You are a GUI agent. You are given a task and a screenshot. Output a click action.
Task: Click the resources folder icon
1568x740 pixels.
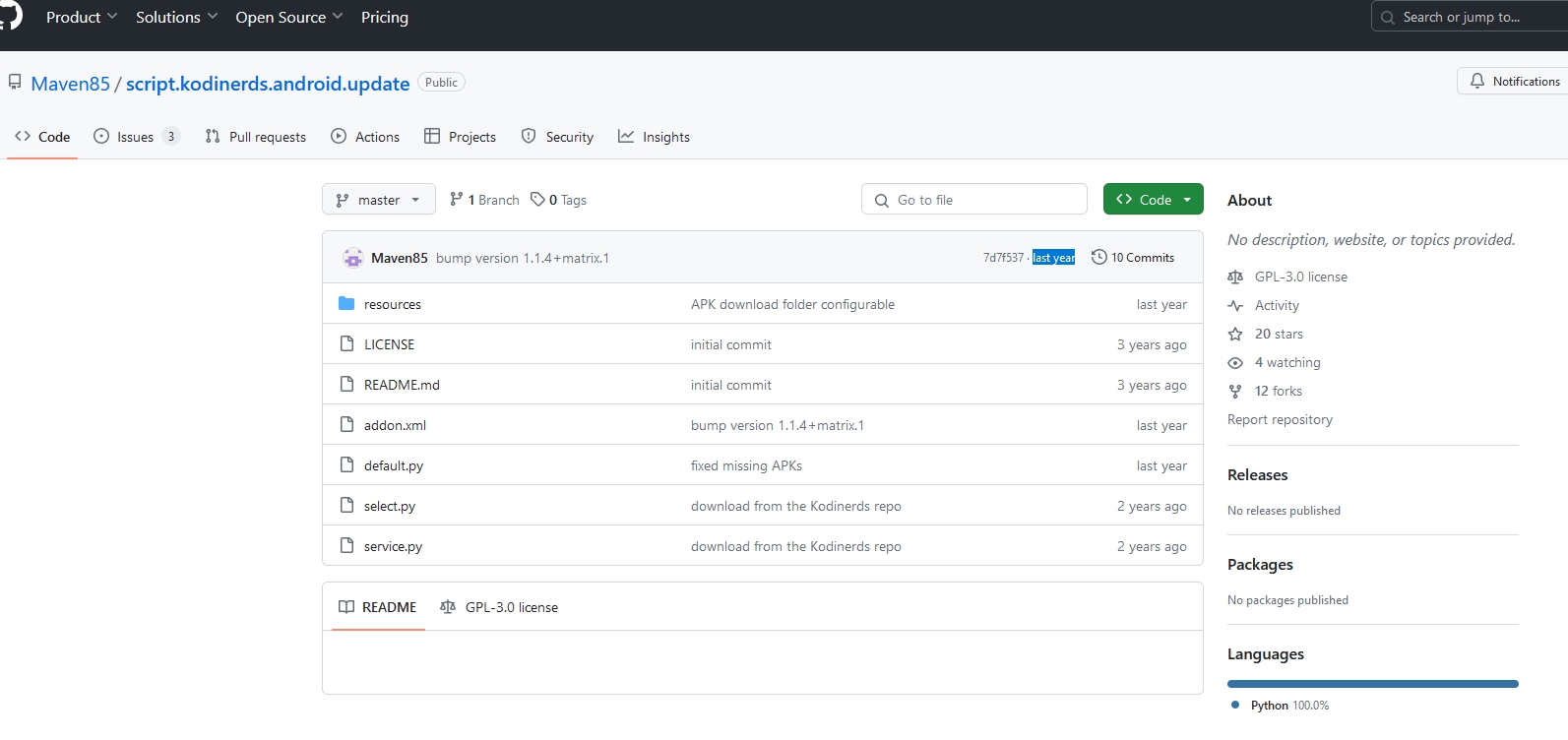tap(346, 303)
